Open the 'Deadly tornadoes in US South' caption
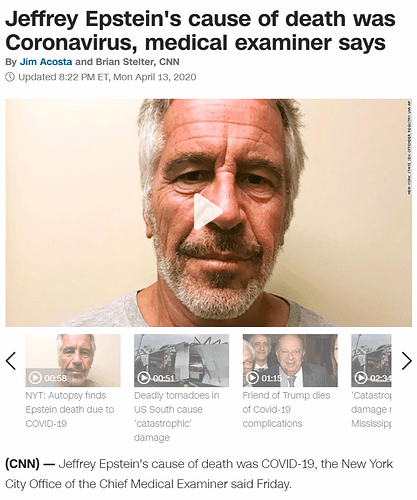The height and width of the screenshot is (500, 417). tap(177, 416)
